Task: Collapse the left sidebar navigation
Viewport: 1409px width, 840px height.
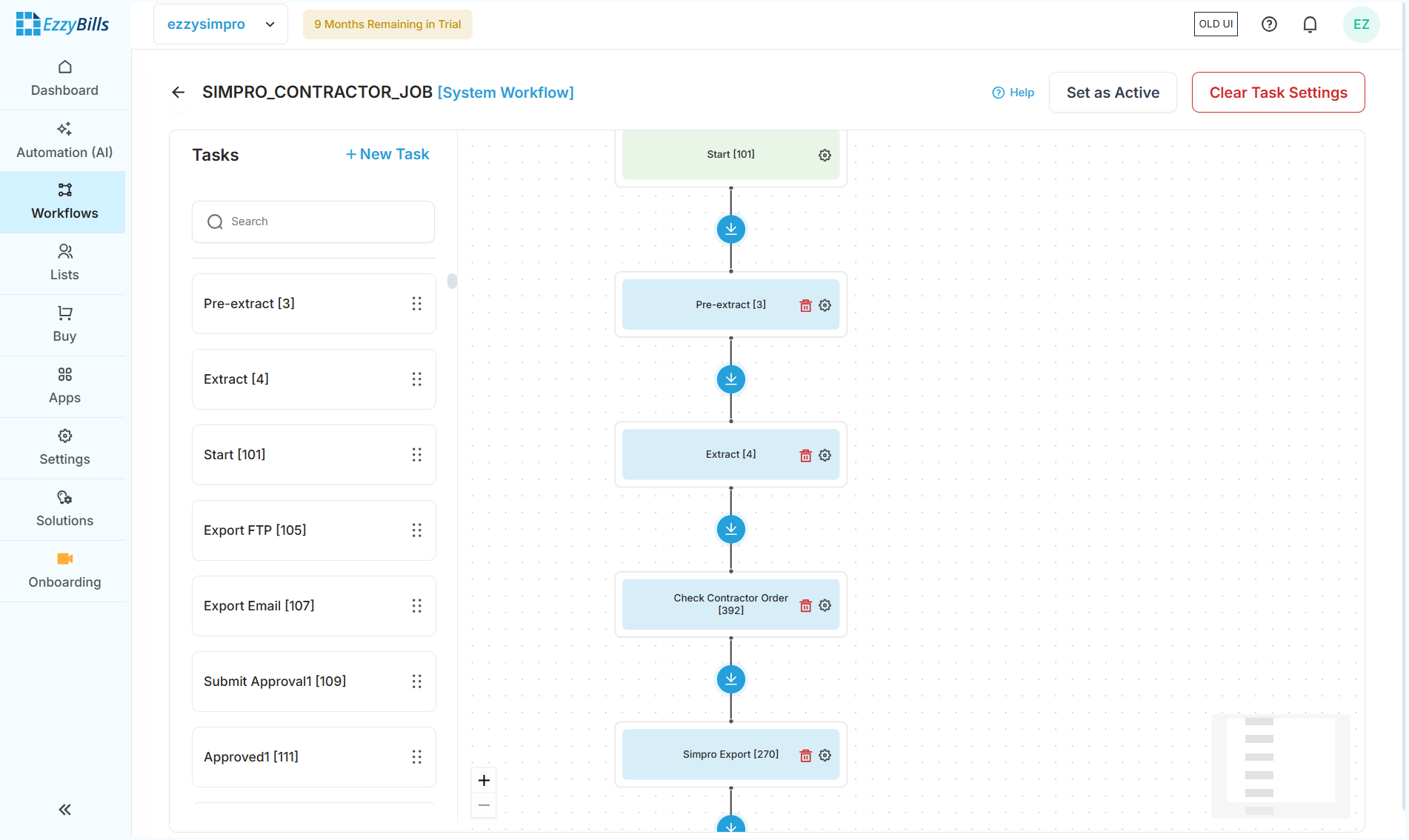Action: coord(64,809)
